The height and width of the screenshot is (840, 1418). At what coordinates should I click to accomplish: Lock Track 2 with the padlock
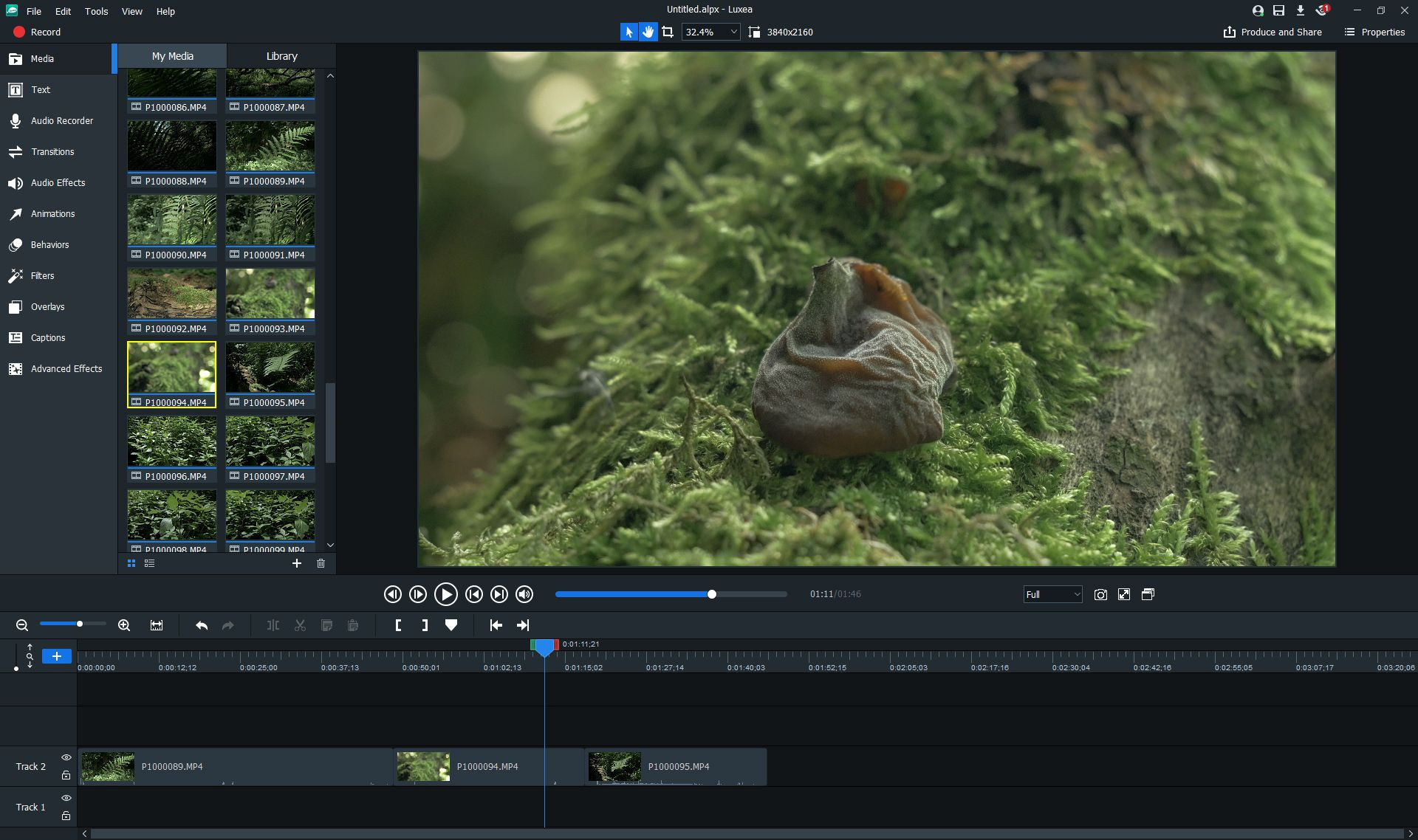pyautogui.click(x=66, y=775)
